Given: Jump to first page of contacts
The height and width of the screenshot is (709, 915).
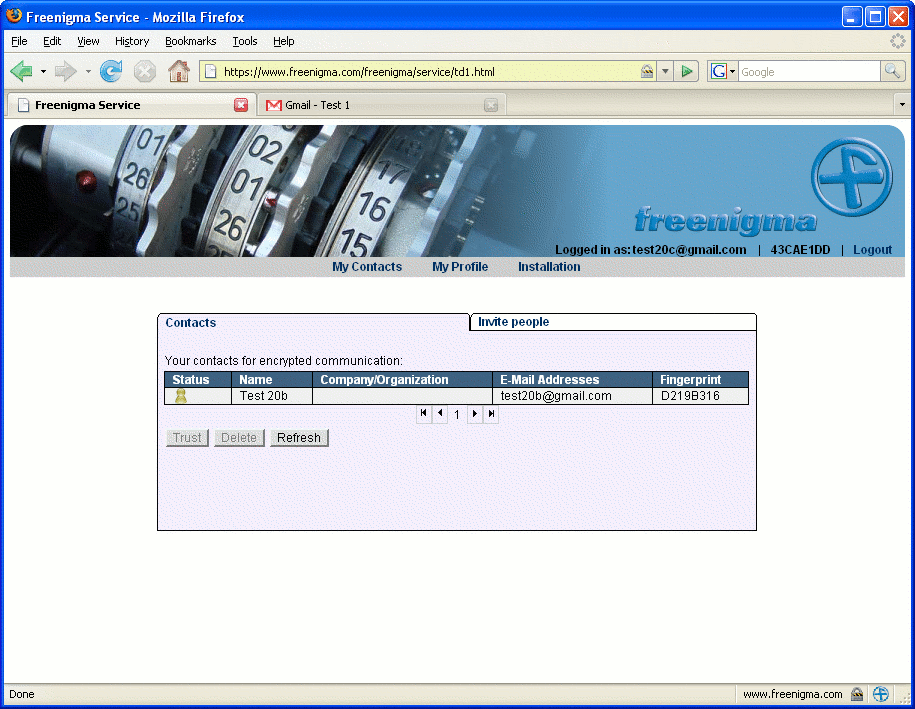Looking at the screenshot, I should [x=424, y=414].
